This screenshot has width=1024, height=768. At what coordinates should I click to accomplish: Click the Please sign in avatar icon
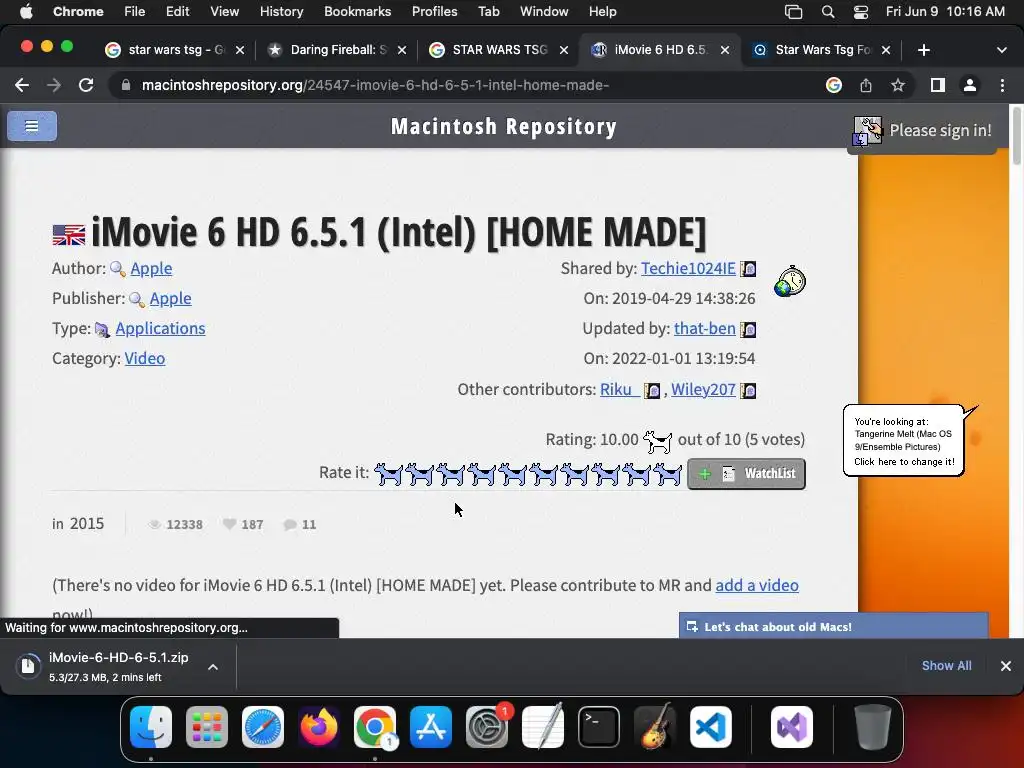pyautogui.click(x=867, y=131)
